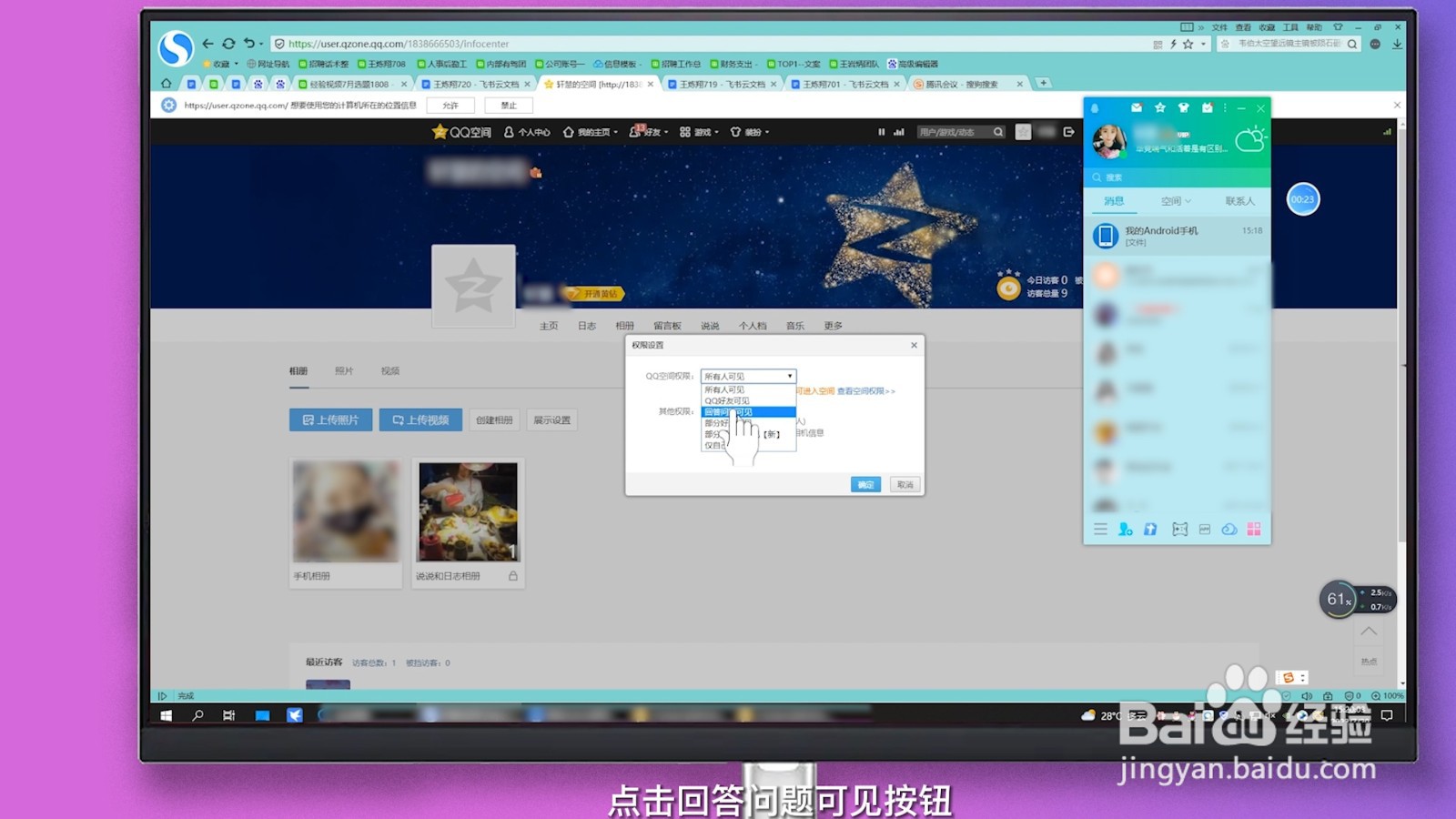Open a new browser tab with the plus button
The image size is (1456, 819).
pos(1044,83)
